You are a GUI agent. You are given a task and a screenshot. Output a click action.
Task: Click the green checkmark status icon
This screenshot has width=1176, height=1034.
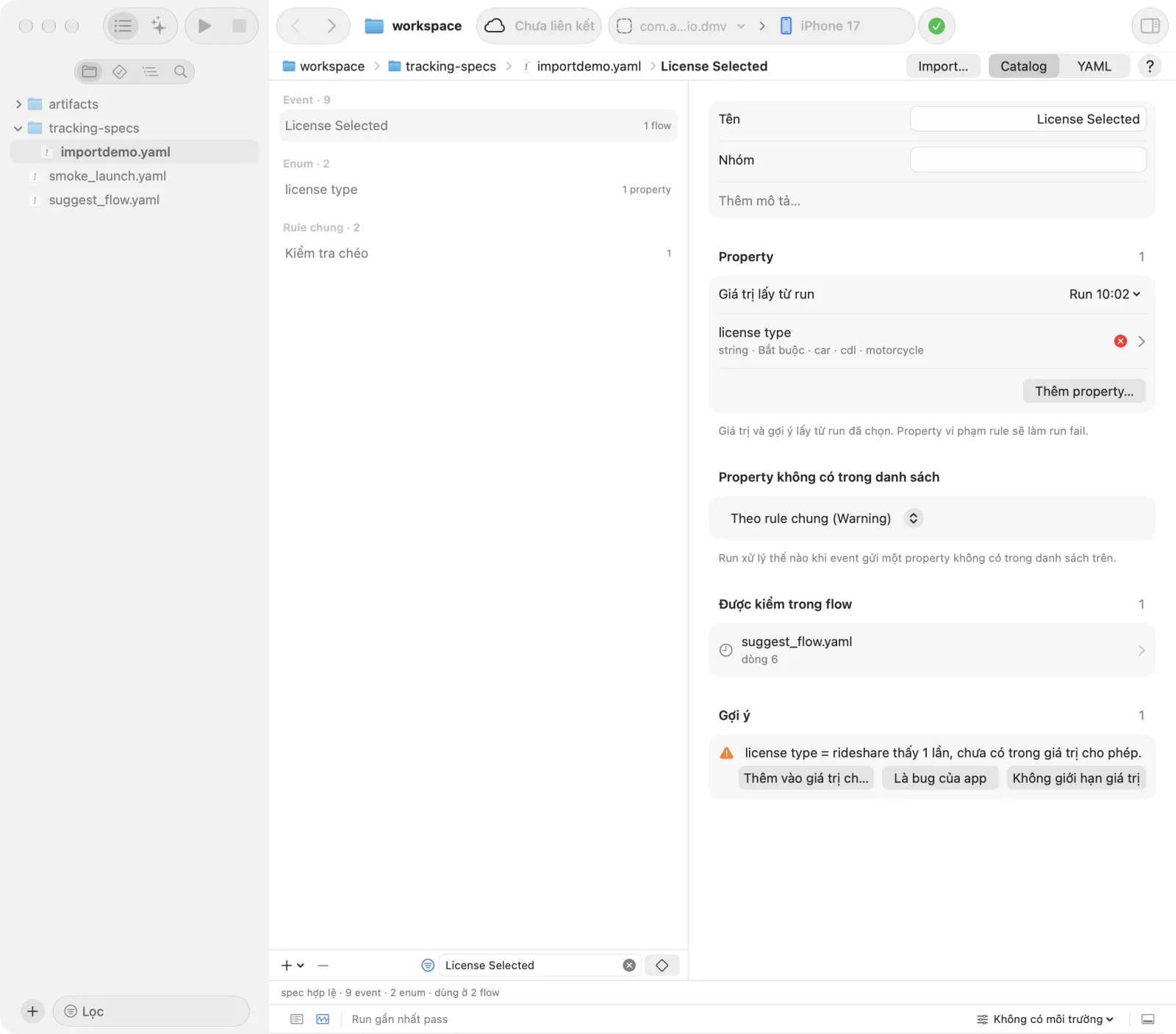click(936, 26)
